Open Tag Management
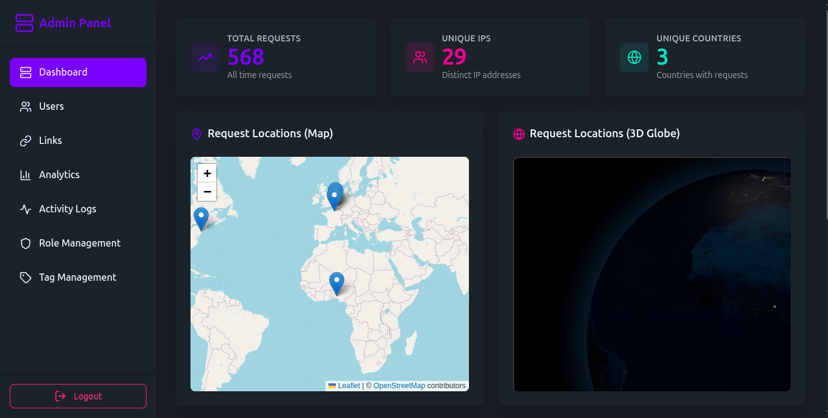828x418 pixels. [x=78, y=278]
